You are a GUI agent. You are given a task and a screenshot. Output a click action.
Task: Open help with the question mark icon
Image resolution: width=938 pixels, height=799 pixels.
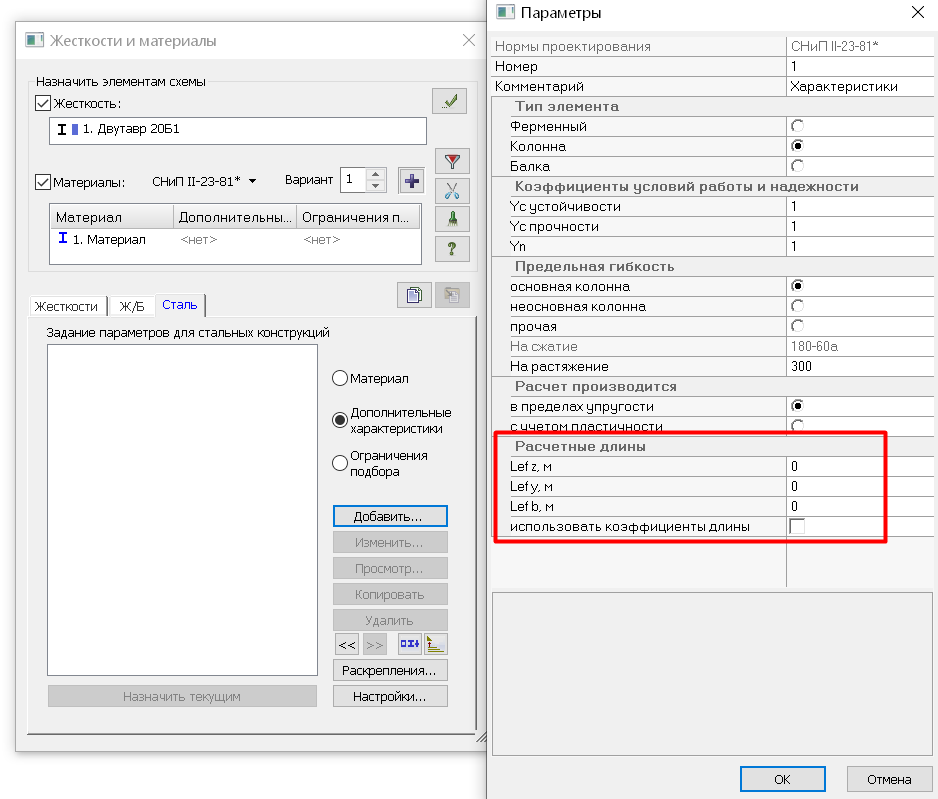point(454,248)
